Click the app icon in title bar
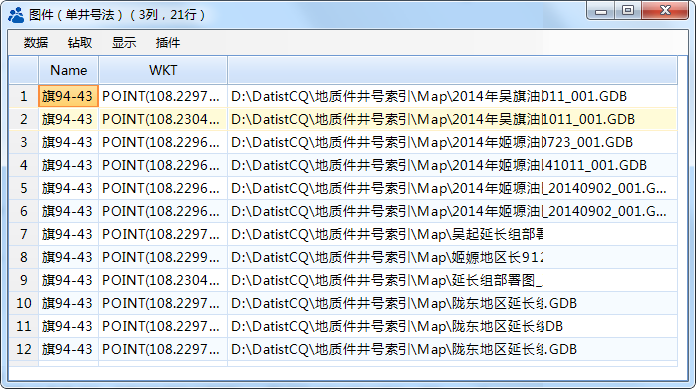 coord(16,15)
